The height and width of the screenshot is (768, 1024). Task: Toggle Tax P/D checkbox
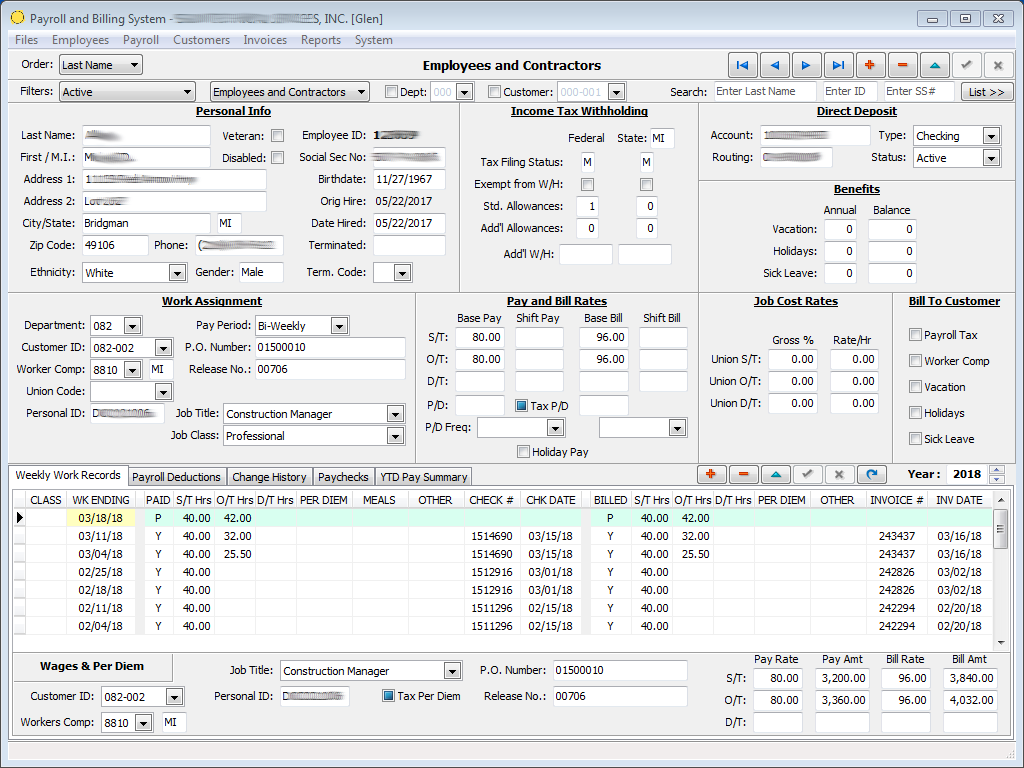pos(521,406)
